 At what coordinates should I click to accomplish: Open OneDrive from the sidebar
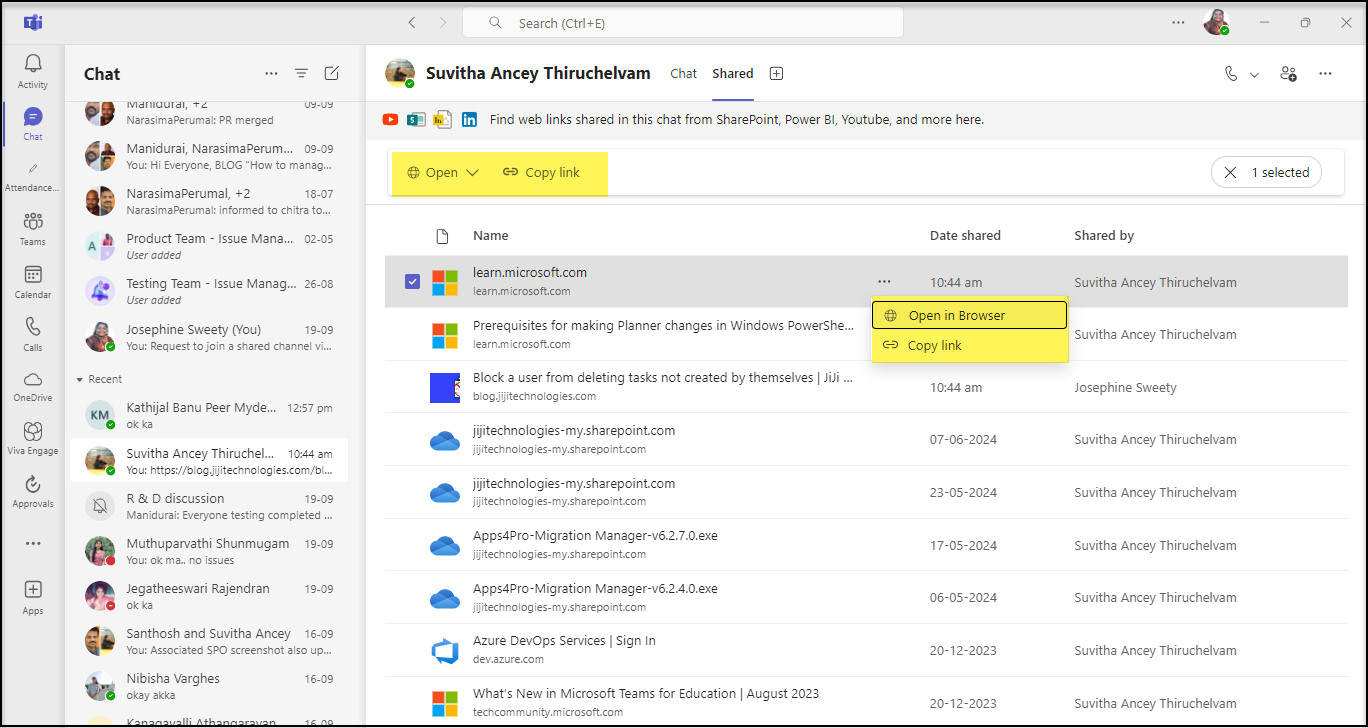click(33, 385)
